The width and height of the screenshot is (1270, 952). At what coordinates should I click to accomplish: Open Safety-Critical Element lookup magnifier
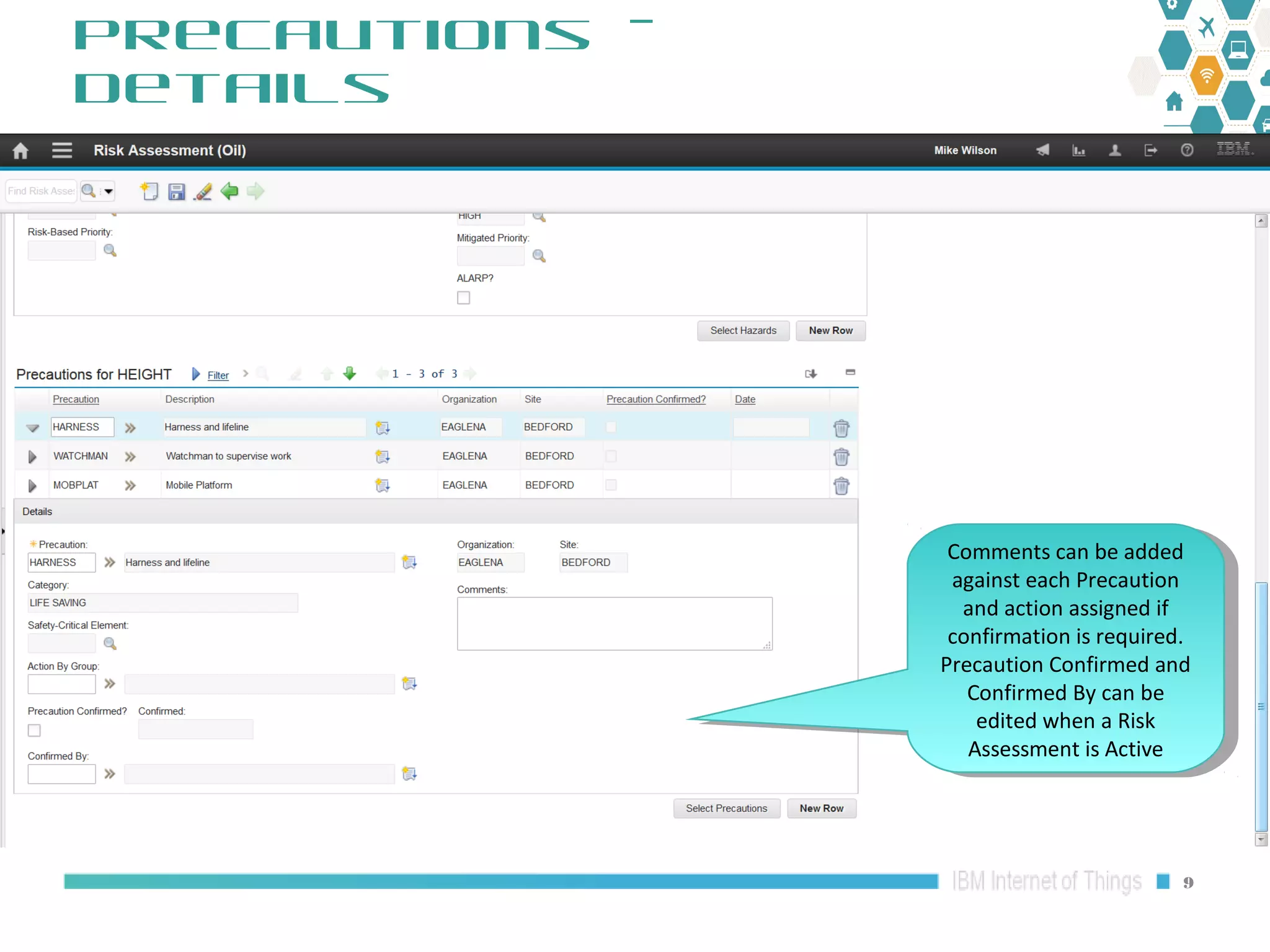coord(110,643)
